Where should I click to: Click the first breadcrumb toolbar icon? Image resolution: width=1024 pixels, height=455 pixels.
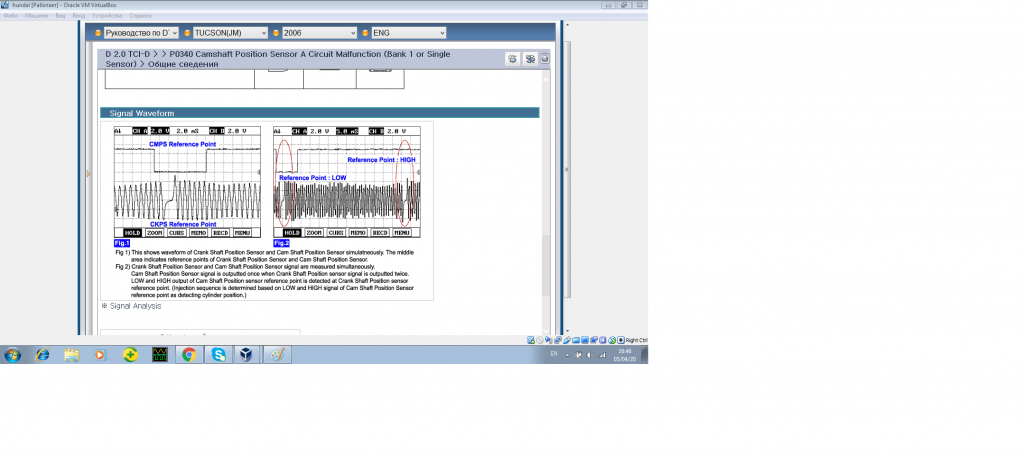[x=513, y=59]
